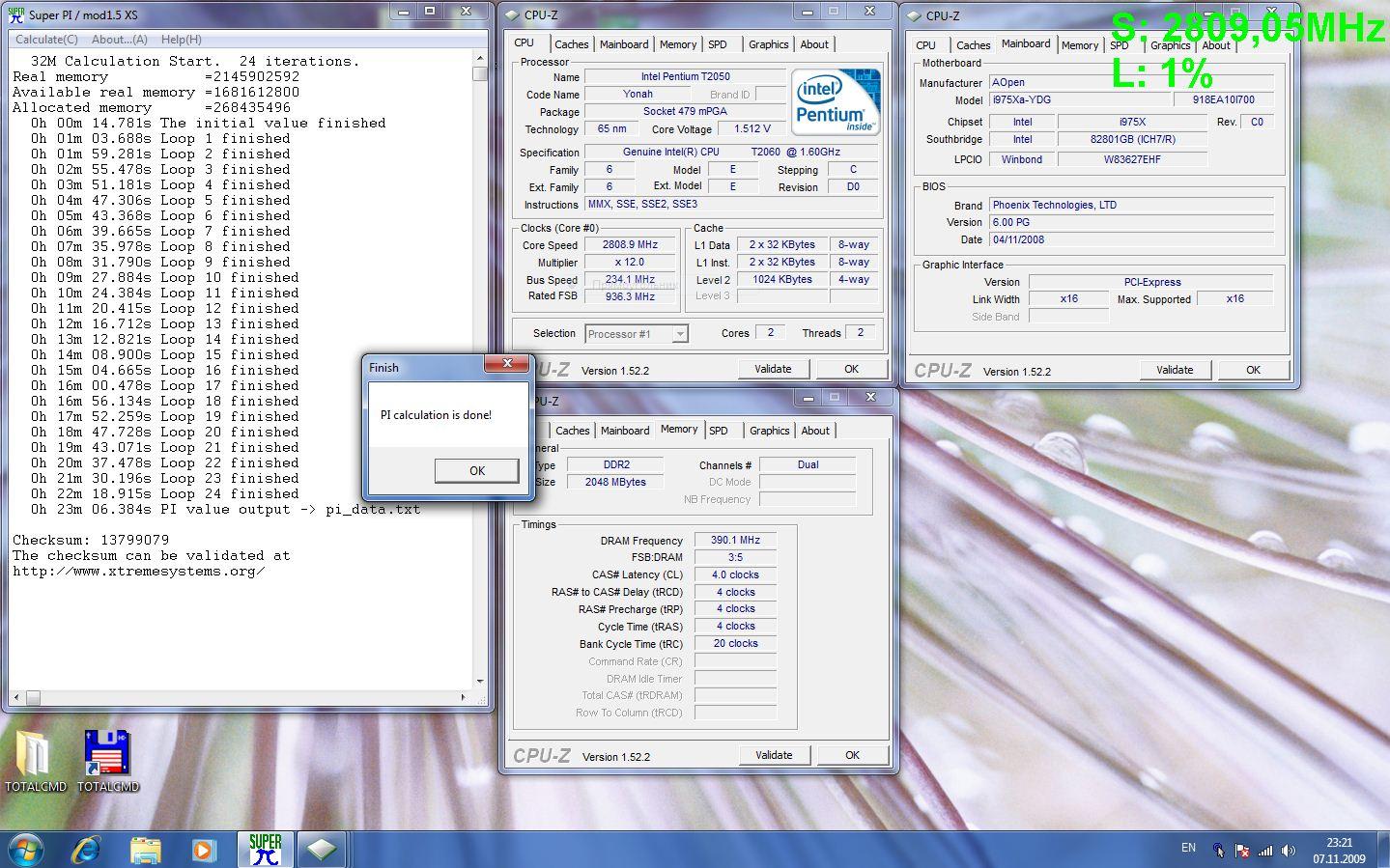Click the pointer-device tray icon beside EN
1390x868 pixels.
(1219, 851)
